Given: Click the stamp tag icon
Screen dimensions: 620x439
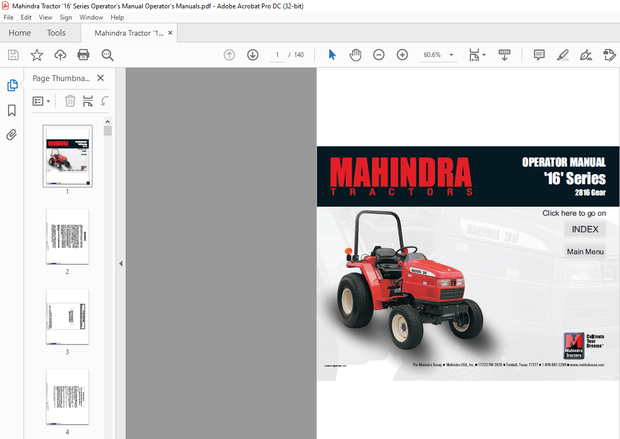Looking at the screenshot, I should (609, 55).
